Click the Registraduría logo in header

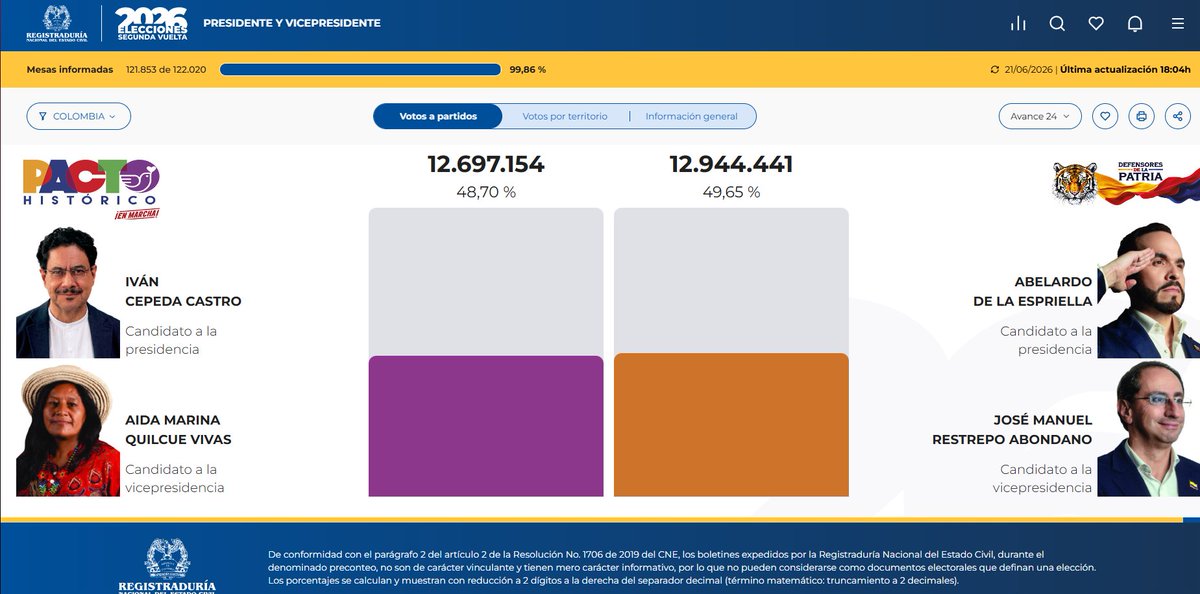coord(57,23)
